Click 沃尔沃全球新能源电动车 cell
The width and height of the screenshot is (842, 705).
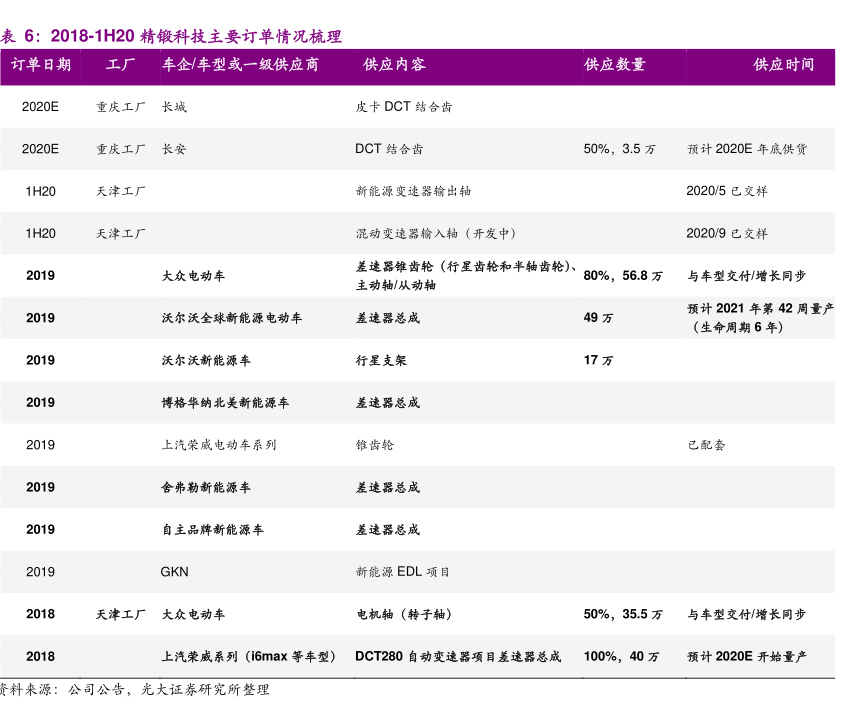point(232,318)
